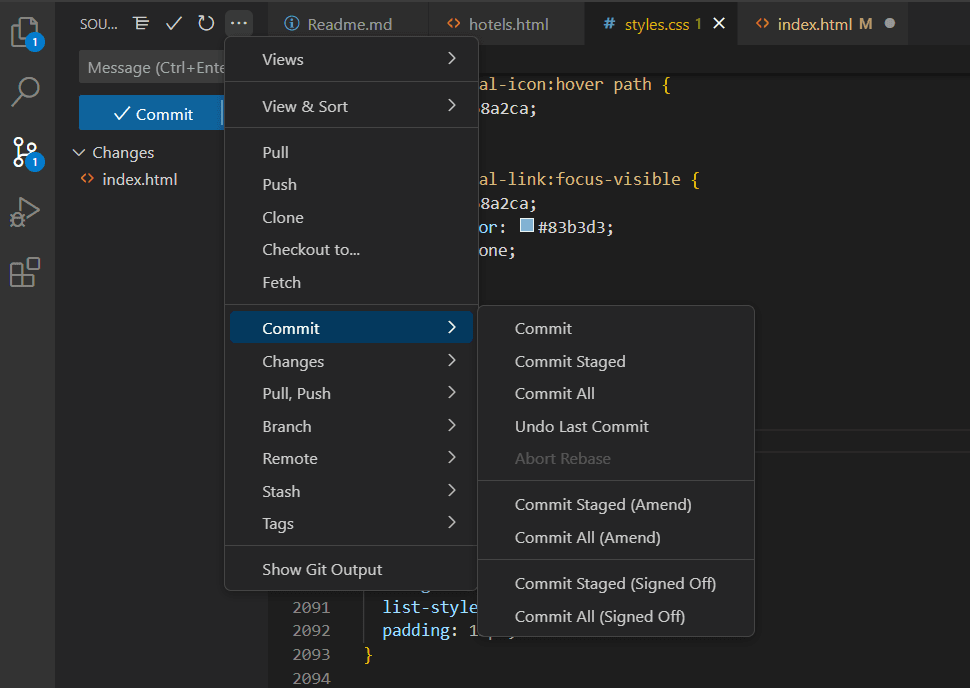Click the padding property on line 2092
970x688 pixels.
416,630
